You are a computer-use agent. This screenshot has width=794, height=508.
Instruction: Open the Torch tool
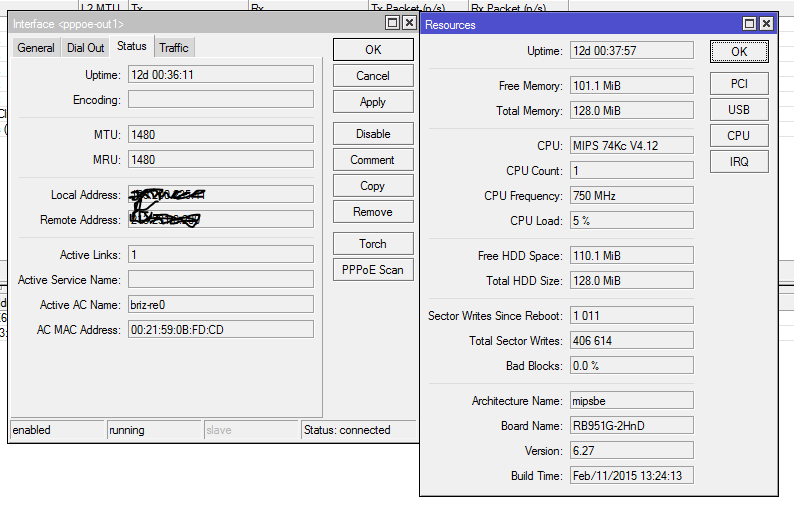[372, 244]
